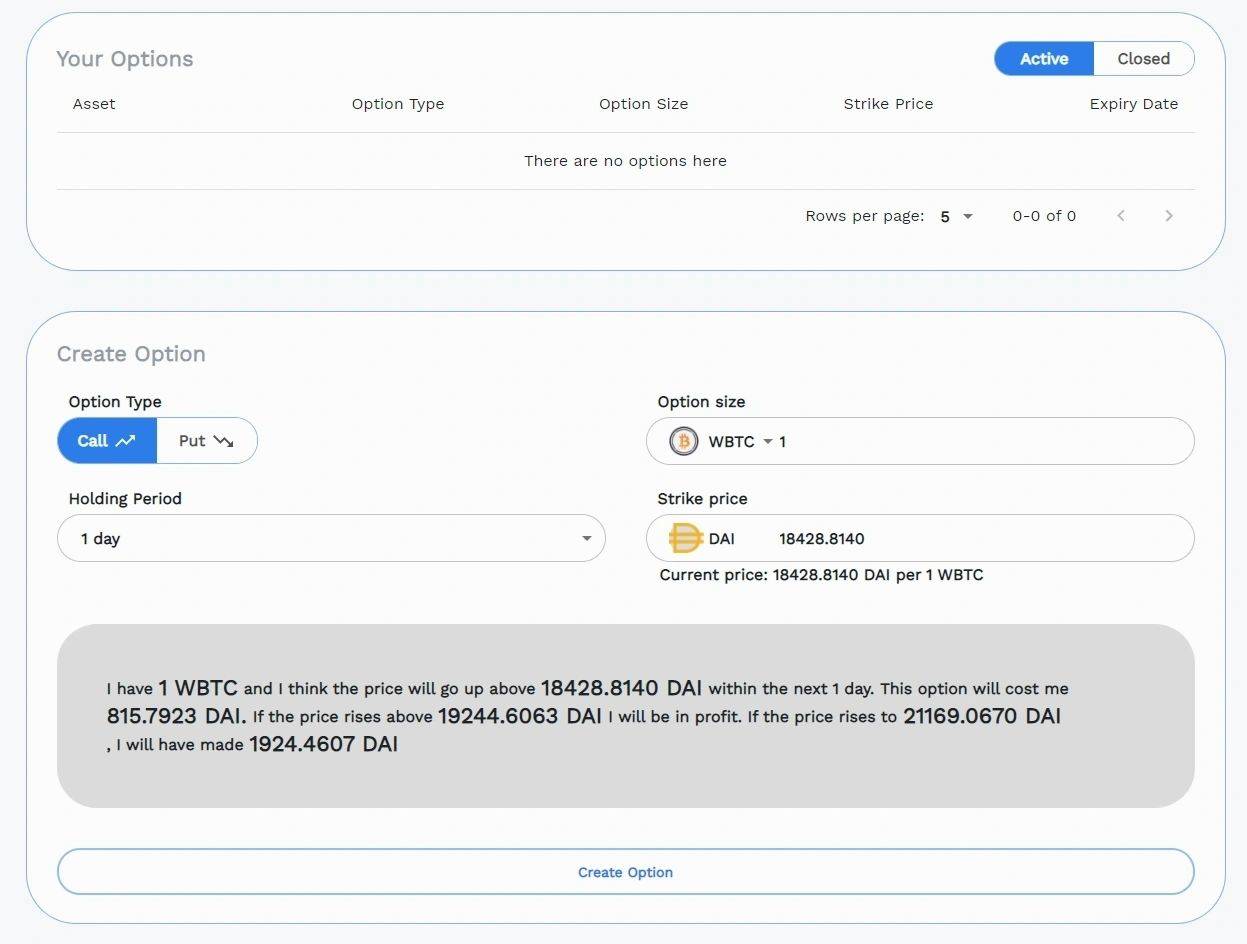Viewport: 1247px width, 944px height.
Task: Click the 'There are no options here' message
Action: pyautogui.click(x=625, y=161)
